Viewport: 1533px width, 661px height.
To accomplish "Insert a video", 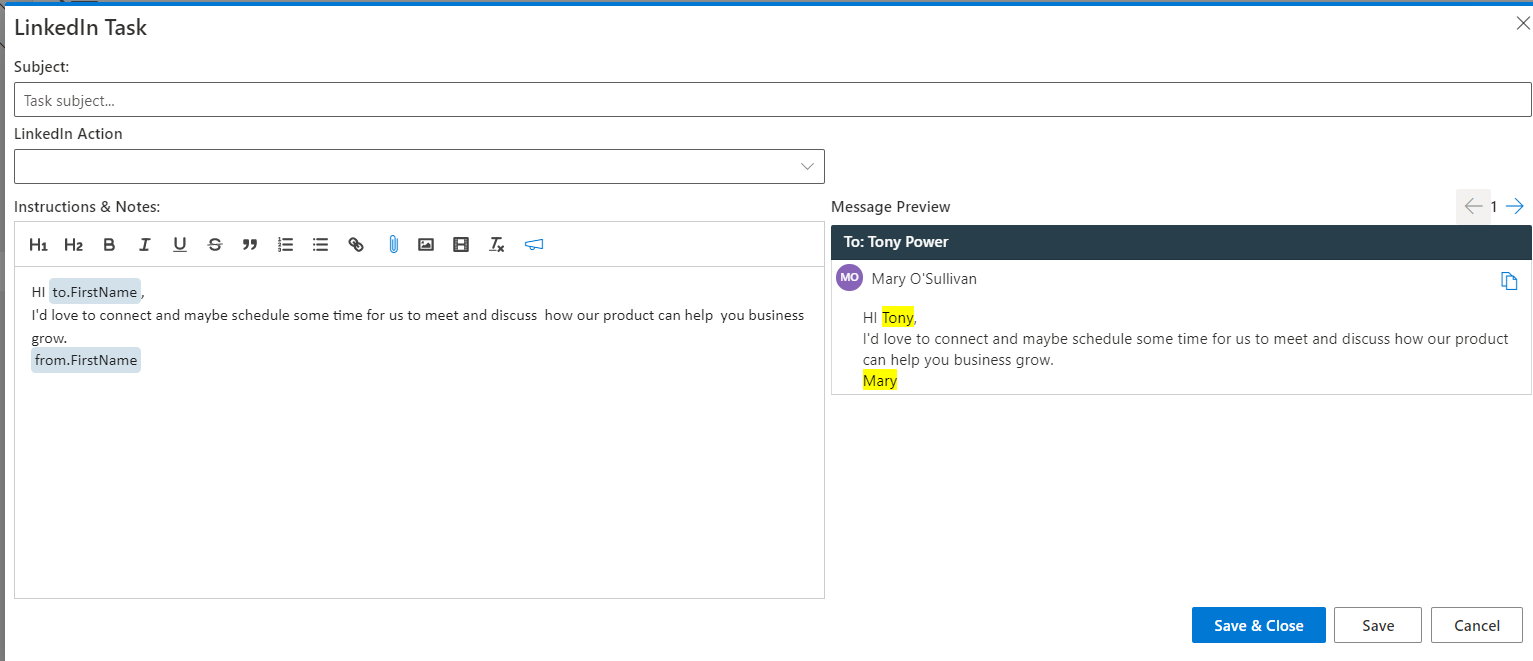I will click(x=461, y=245).
